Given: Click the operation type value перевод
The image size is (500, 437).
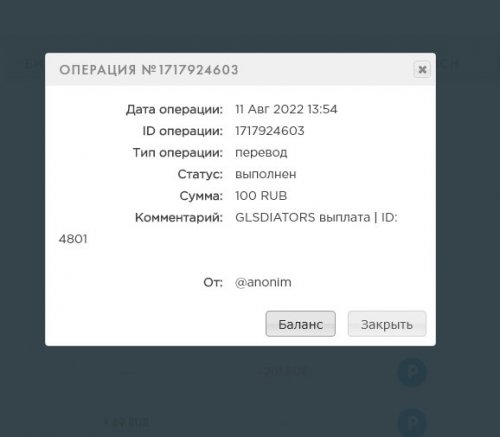Looking at the screenshot, I should coord(261,153).
